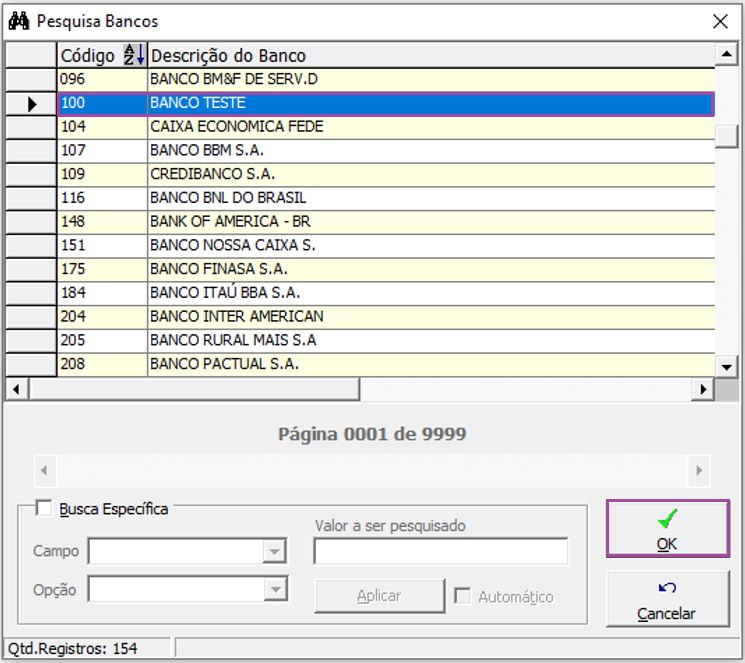Select row BANCO PACTUAL S.A.
Screen dimensions: 745x663
(x=386, y=365)
